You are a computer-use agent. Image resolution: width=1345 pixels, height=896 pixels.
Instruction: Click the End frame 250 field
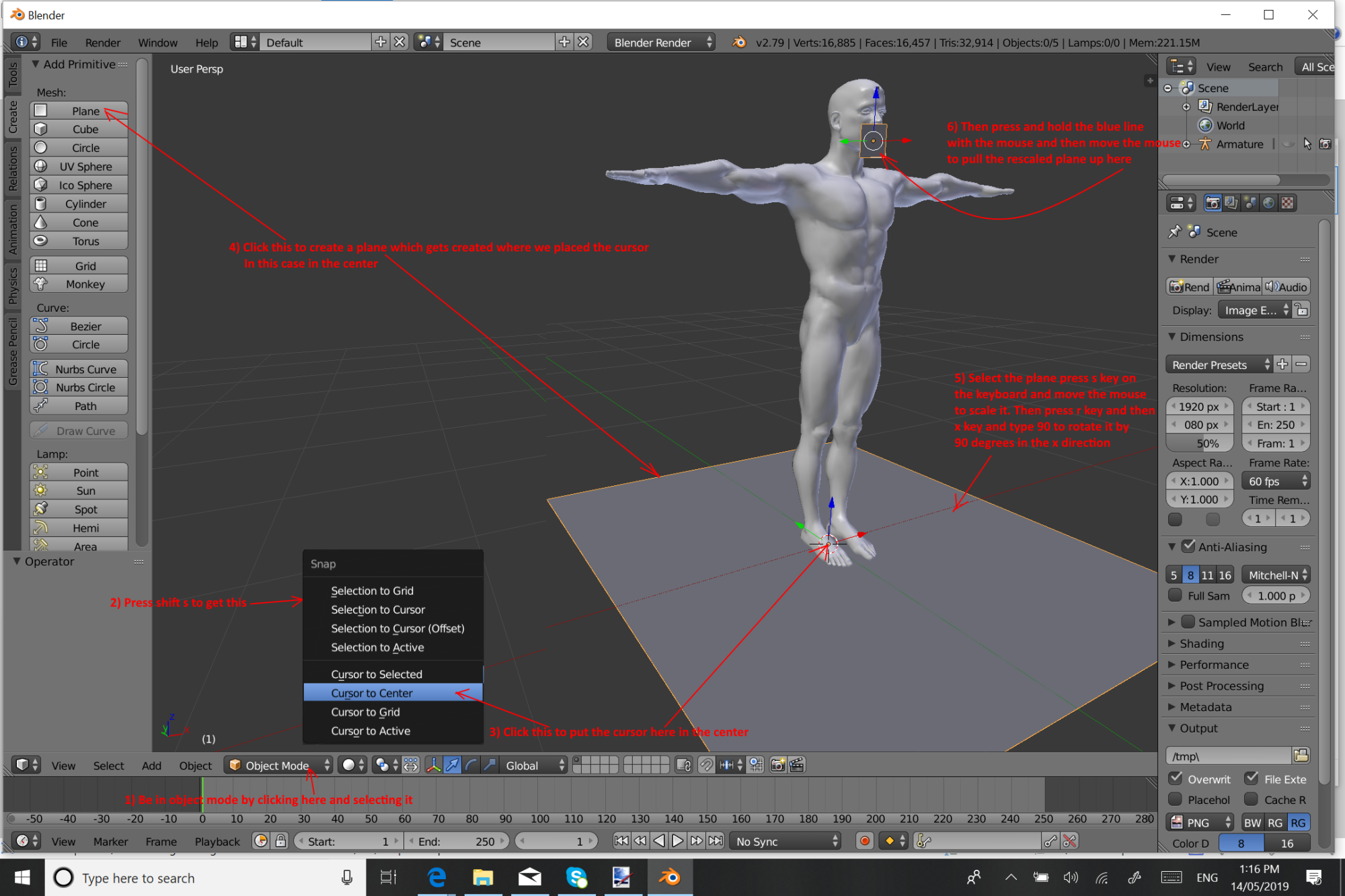[x=457, y=842]
